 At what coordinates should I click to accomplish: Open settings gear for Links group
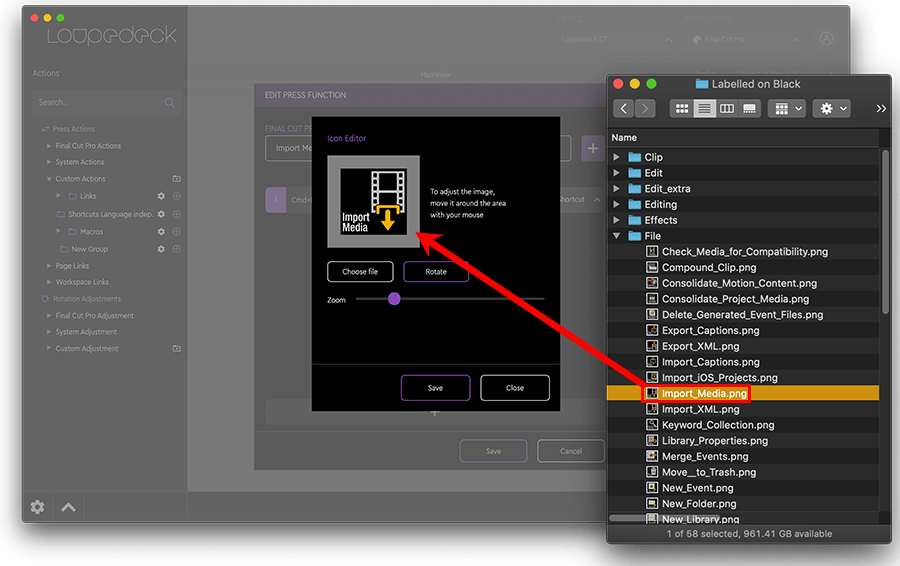point(161,196)
